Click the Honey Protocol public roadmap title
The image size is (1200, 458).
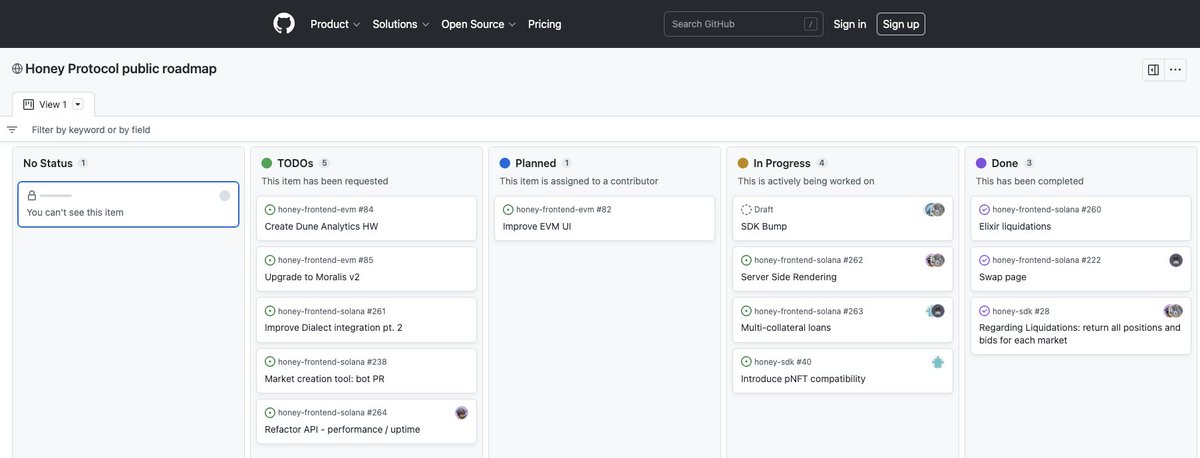pyautogui.click(x=121, y=69)
